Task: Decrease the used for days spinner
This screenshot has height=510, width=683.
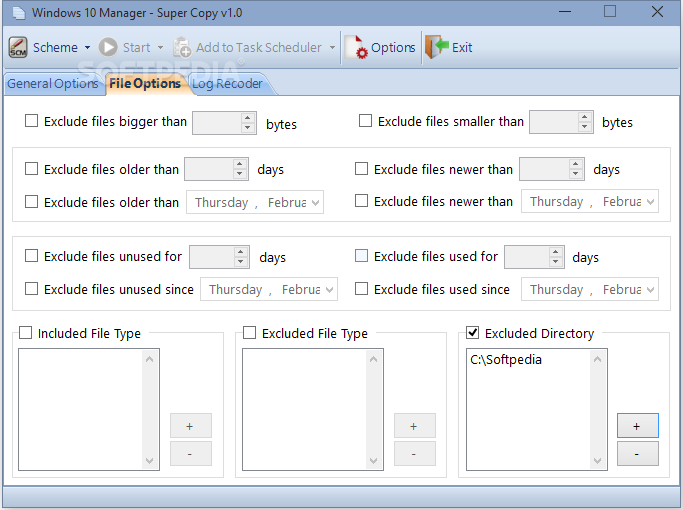Action: pyautogui.click(x=555, y=261)
